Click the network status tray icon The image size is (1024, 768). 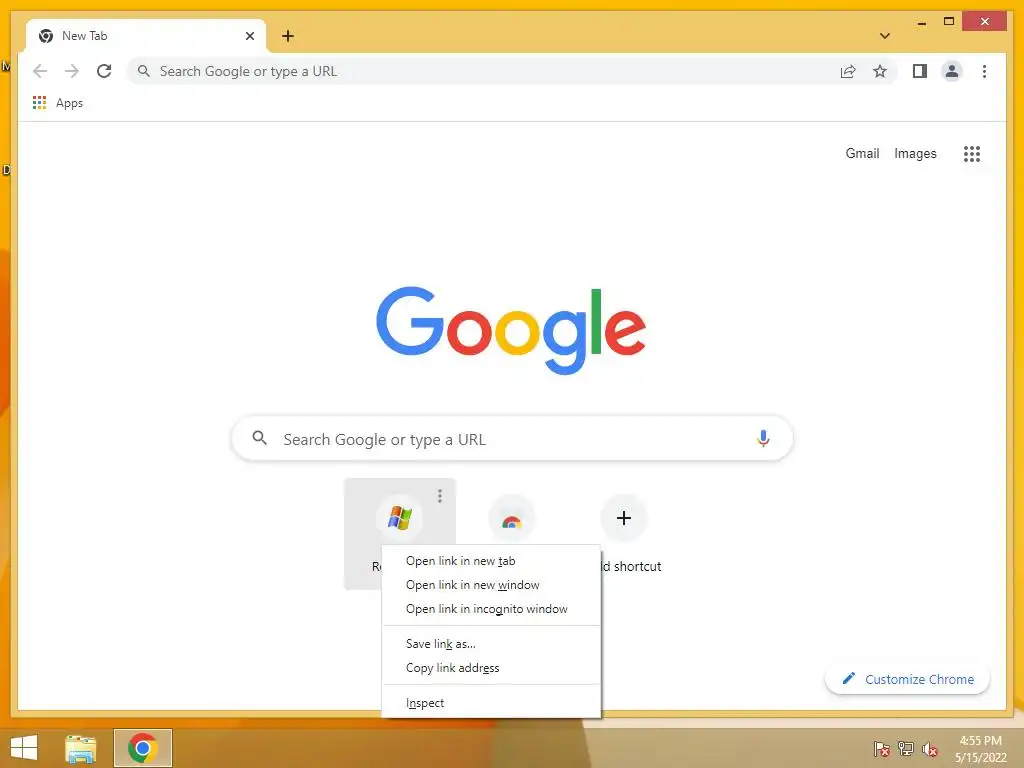coord(905,749)
